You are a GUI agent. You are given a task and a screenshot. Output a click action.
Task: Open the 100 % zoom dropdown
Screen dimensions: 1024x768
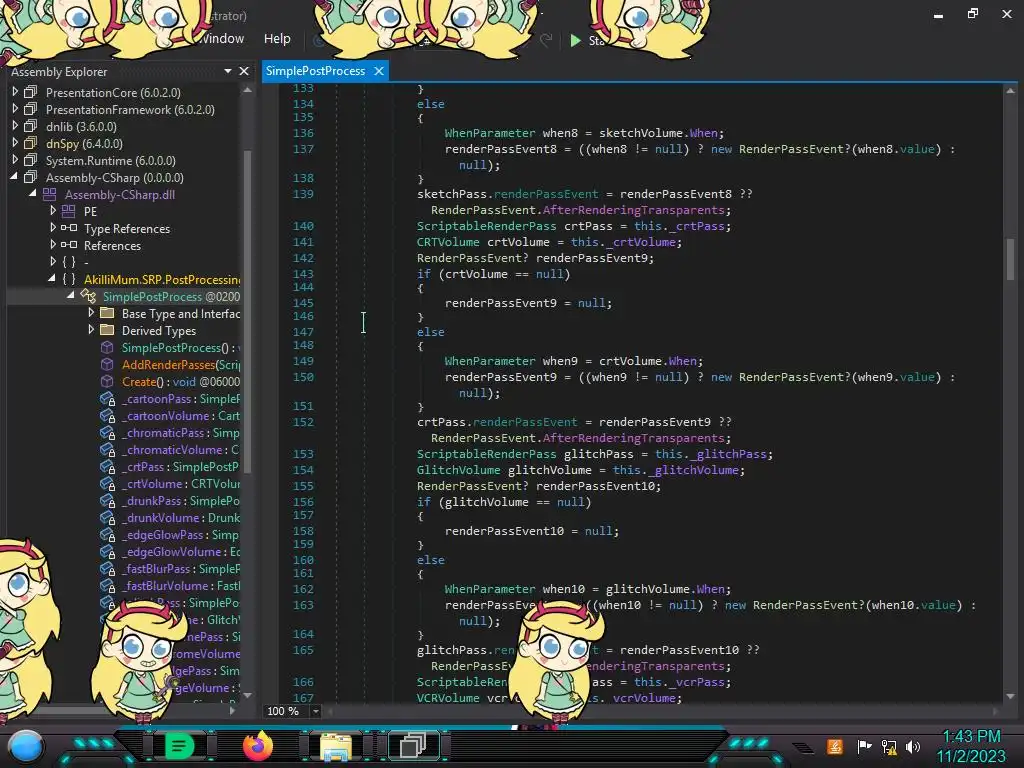[x=315, y=711]
